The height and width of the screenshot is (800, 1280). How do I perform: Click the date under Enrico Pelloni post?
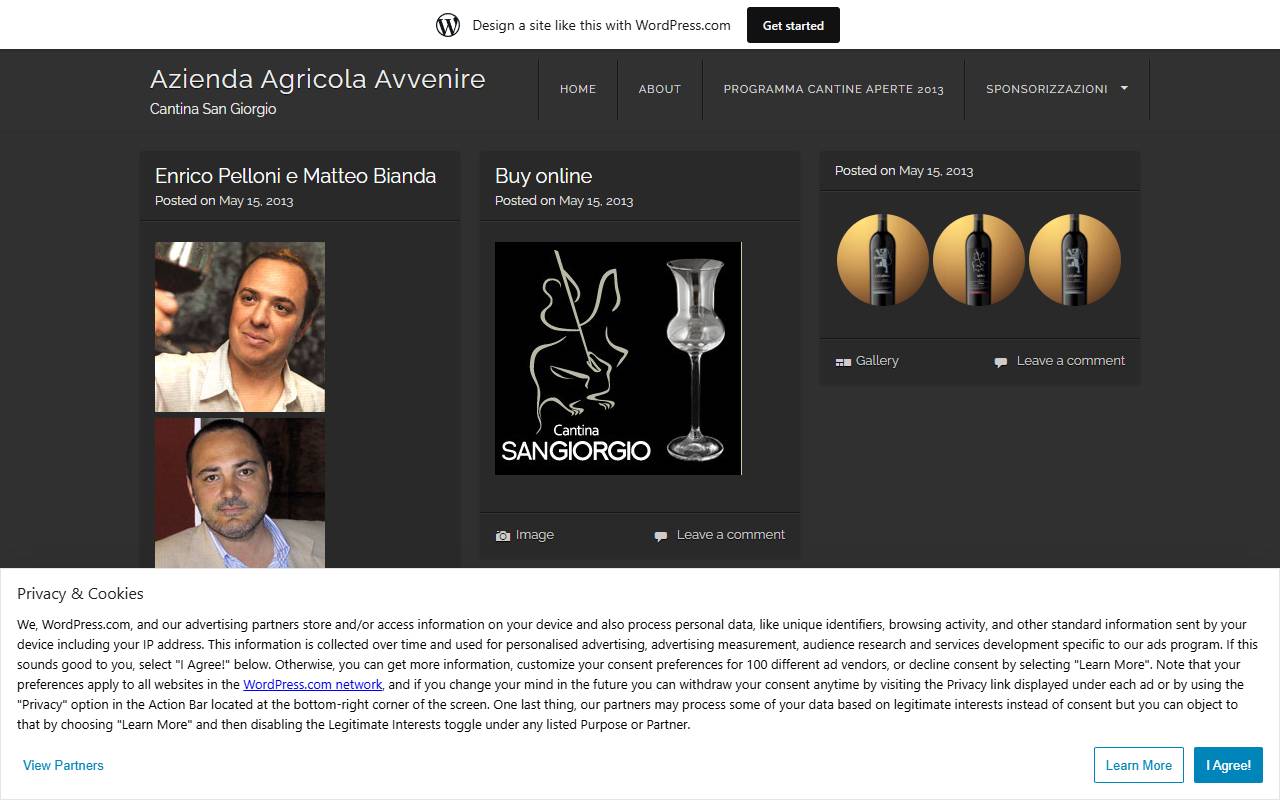[256, 201]
